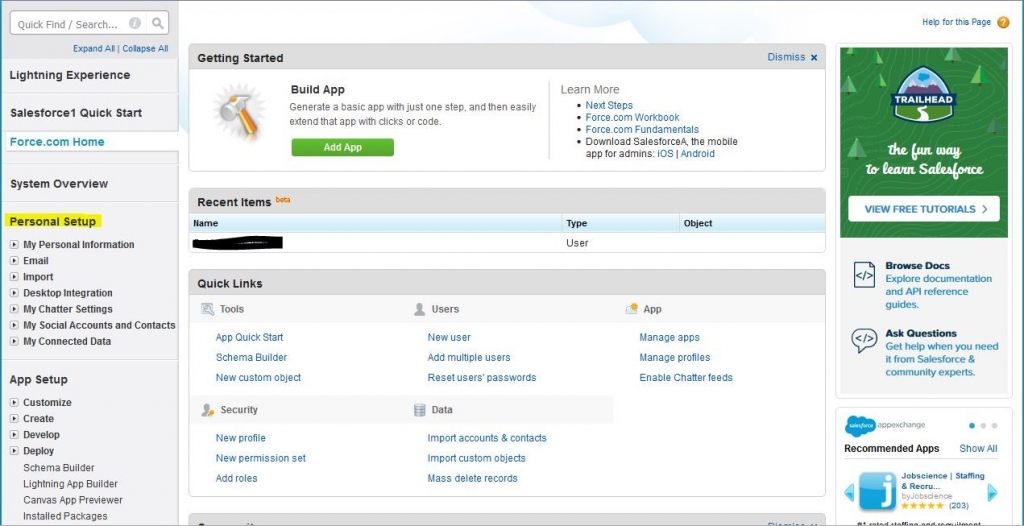1024x526 pixels.
Task: Open Salesforce1 Quick Start sidebar item
Action: 76,113
